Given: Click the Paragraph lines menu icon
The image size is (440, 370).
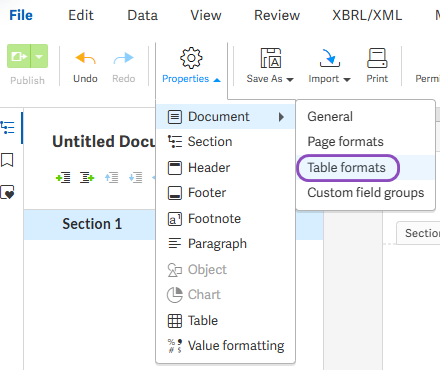Looking at the screenshot, I should point(175,243).
